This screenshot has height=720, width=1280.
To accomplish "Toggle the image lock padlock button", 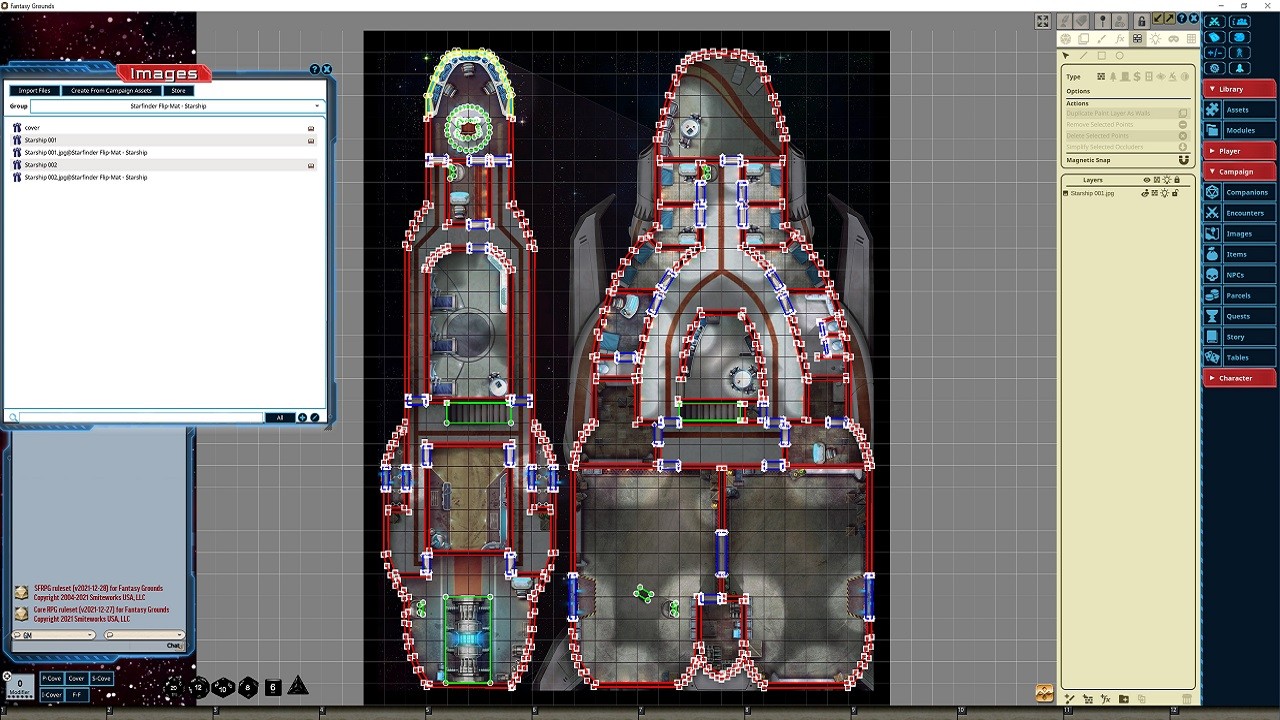I will point(1141,21).
